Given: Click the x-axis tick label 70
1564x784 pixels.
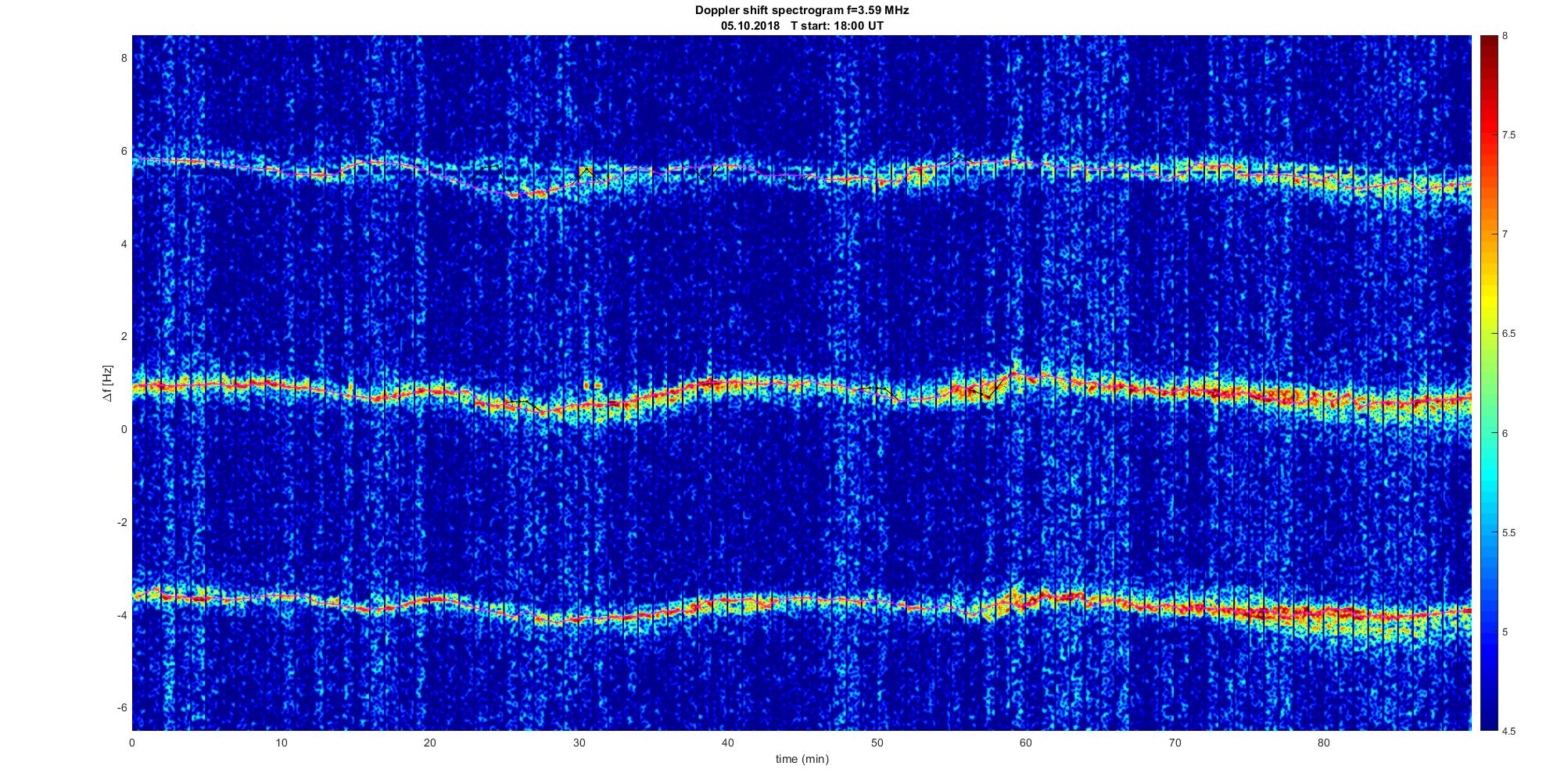Looking at the screenshot, I should 1175,743.
